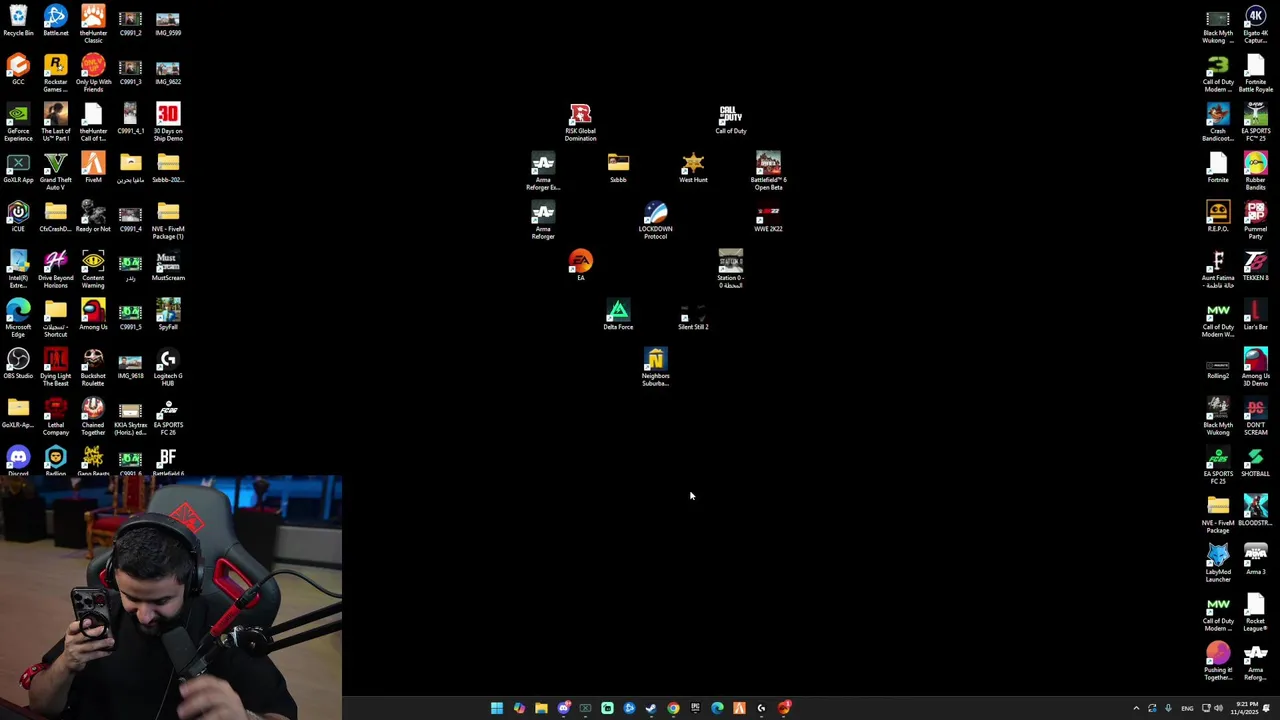Select the Sabbb folder in center
The image size is (1280, 720).
coord(618,167)
